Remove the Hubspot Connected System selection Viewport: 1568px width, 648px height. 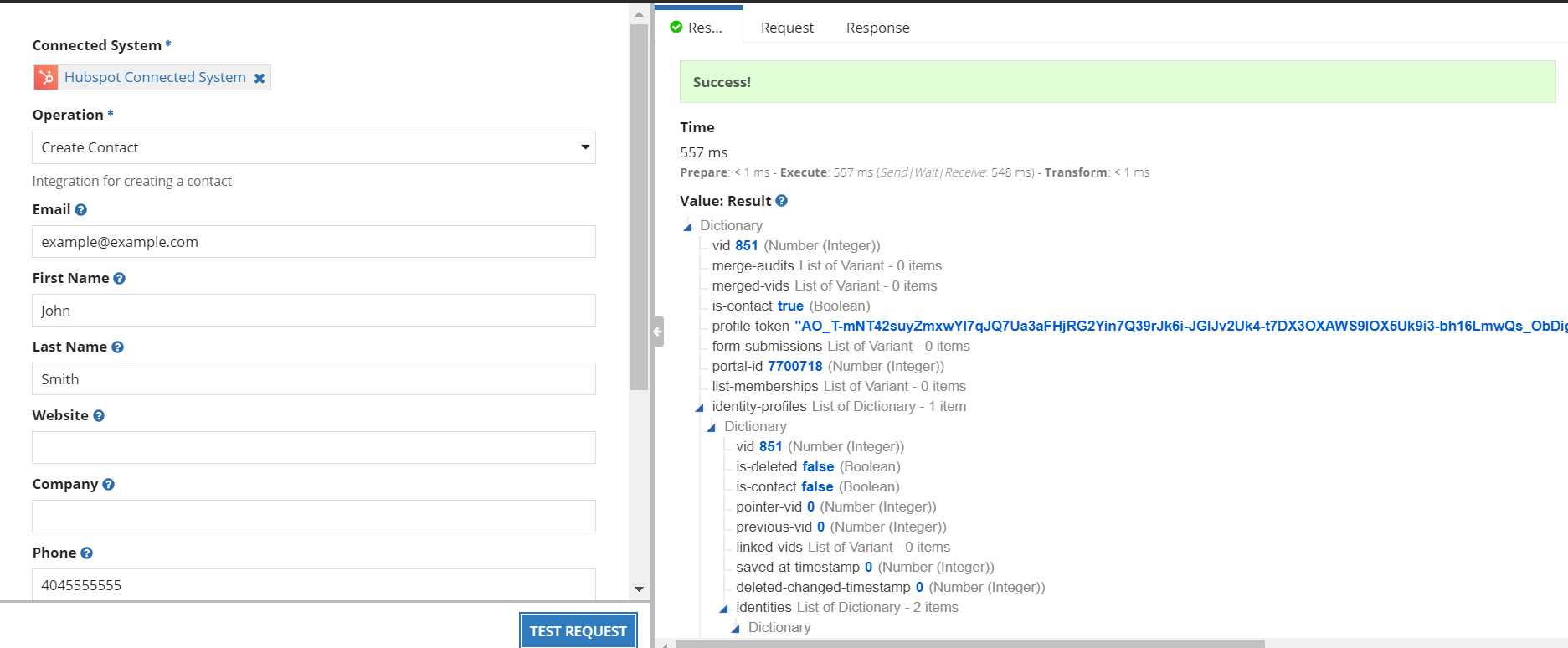point(260,78)
